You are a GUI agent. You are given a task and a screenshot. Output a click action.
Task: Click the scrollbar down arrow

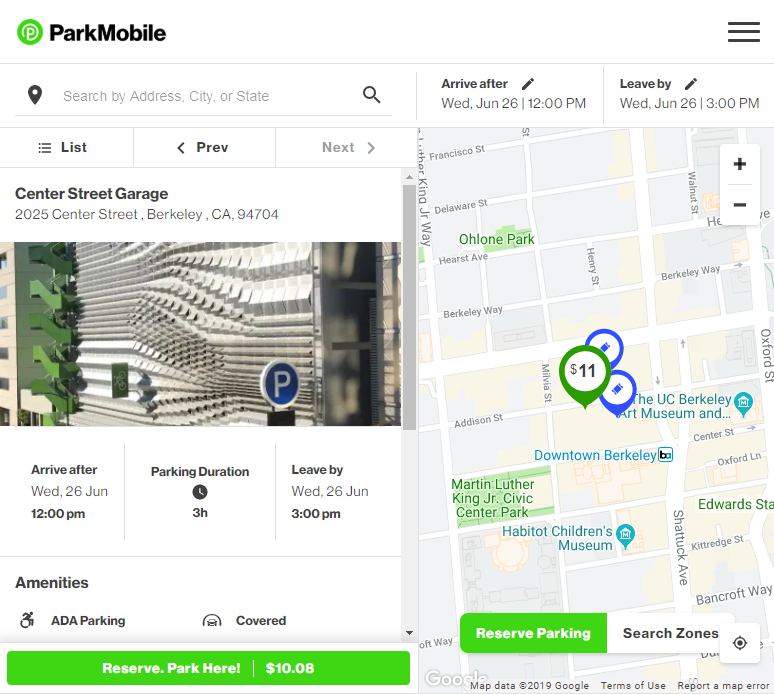(409, 633)
